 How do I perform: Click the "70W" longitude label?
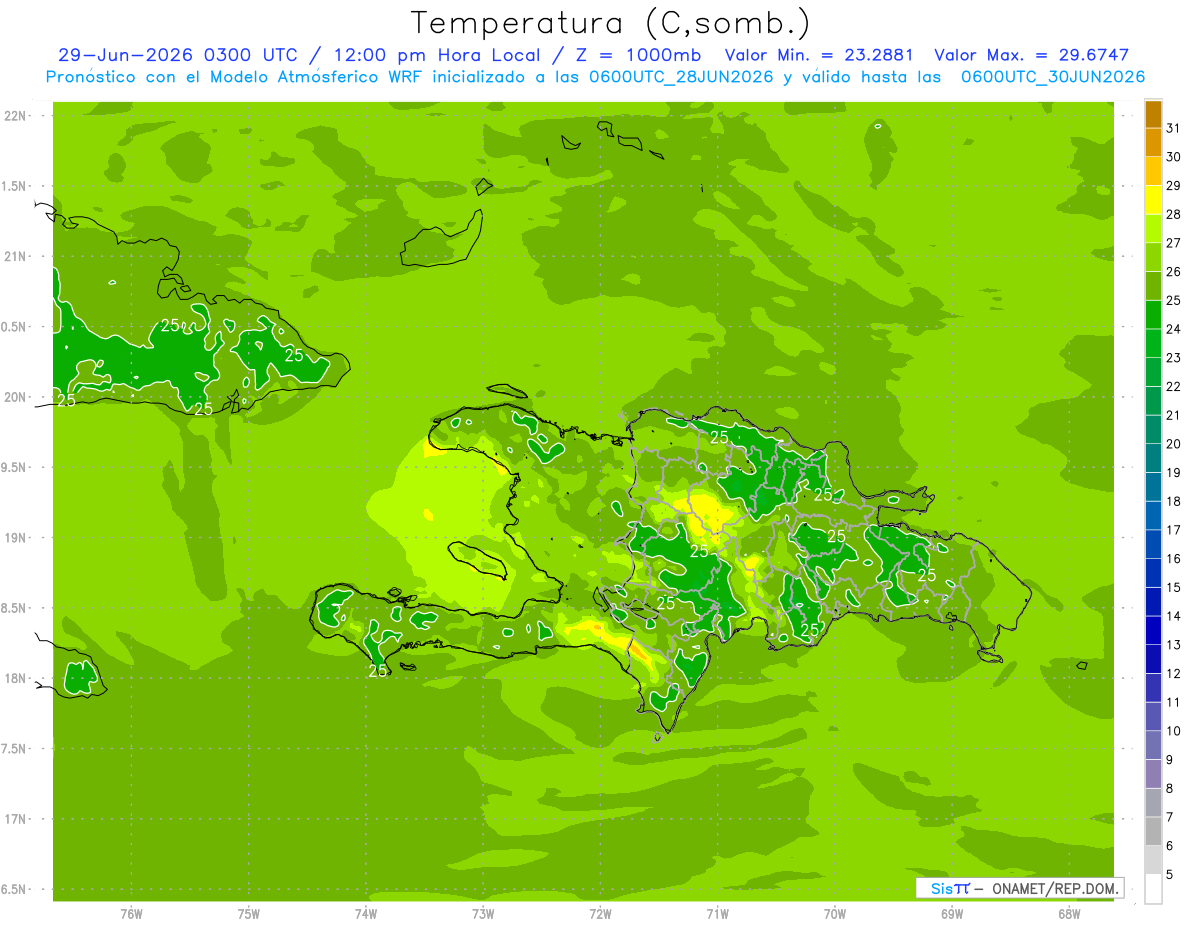835,914
